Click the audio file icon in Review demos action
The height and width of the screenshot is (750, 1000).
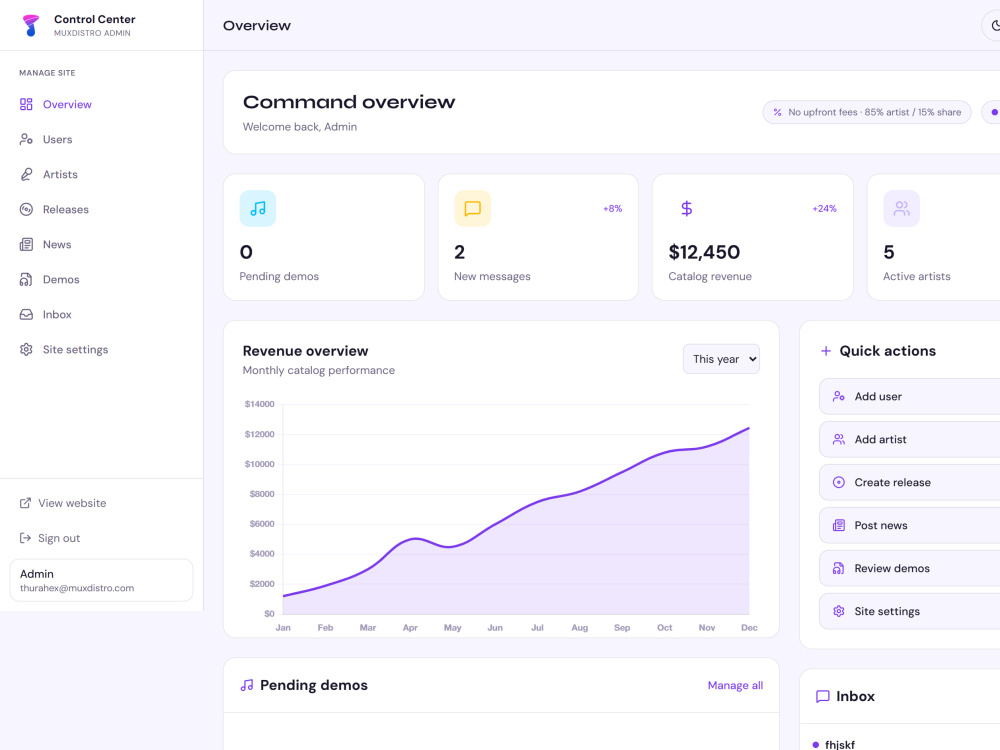839,568
